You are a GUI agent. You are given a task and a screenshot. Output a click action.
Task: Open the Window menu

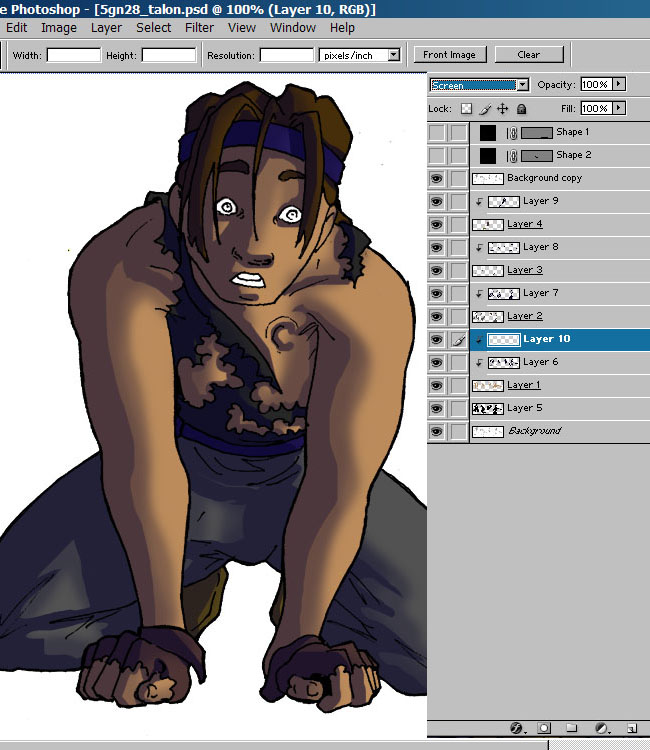pos(293,28)
